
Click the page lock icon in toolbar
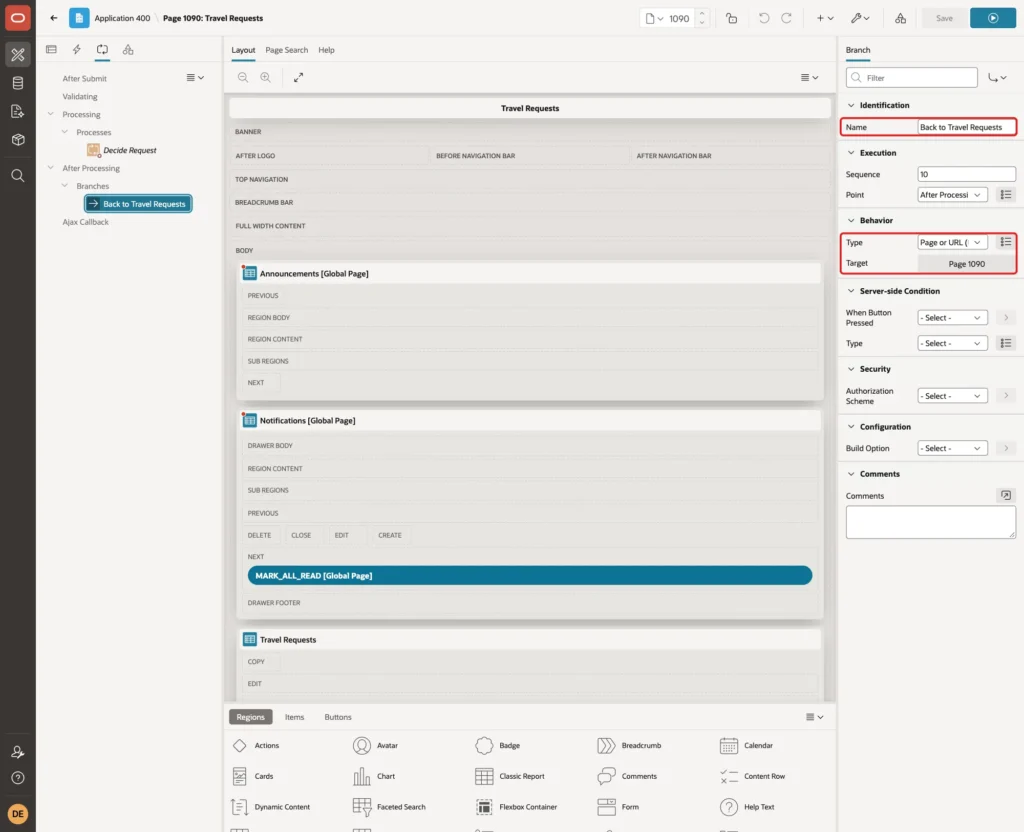(x=731, y=18)
